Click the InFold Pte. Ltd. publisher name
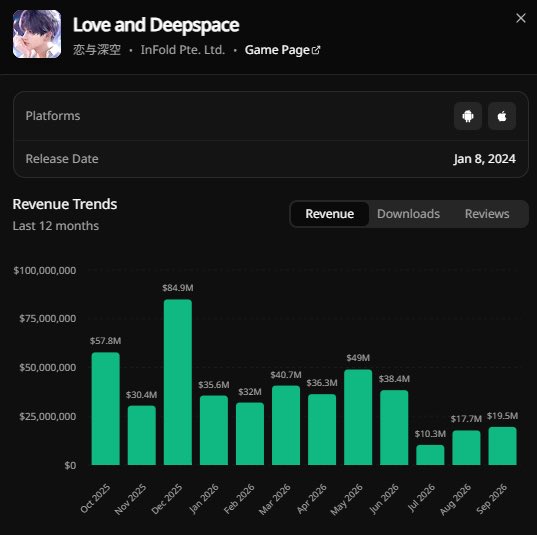 [x=183, y=50]
